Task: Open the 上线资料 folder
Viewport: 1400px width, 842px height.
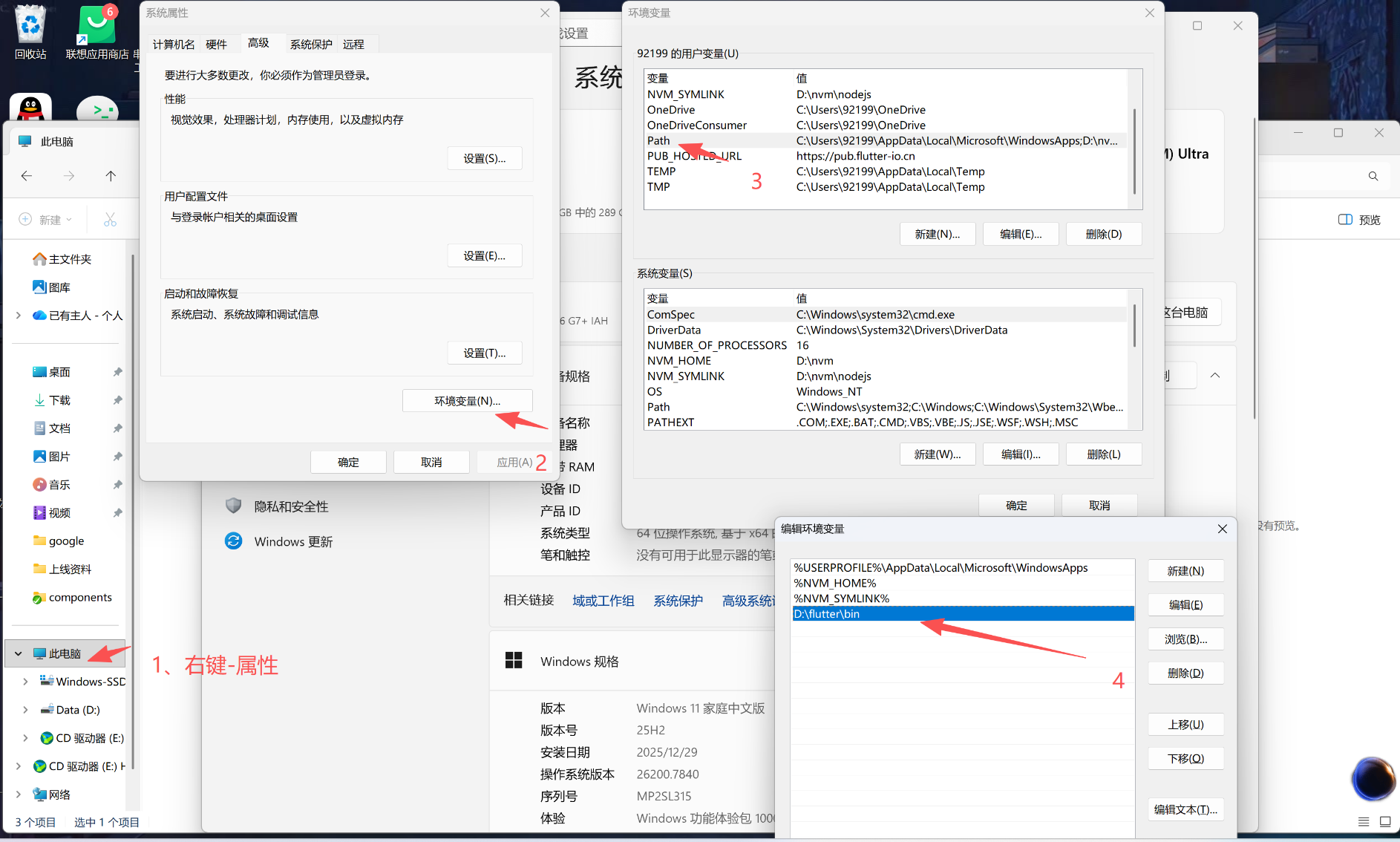Action: [x=62, y=570]
